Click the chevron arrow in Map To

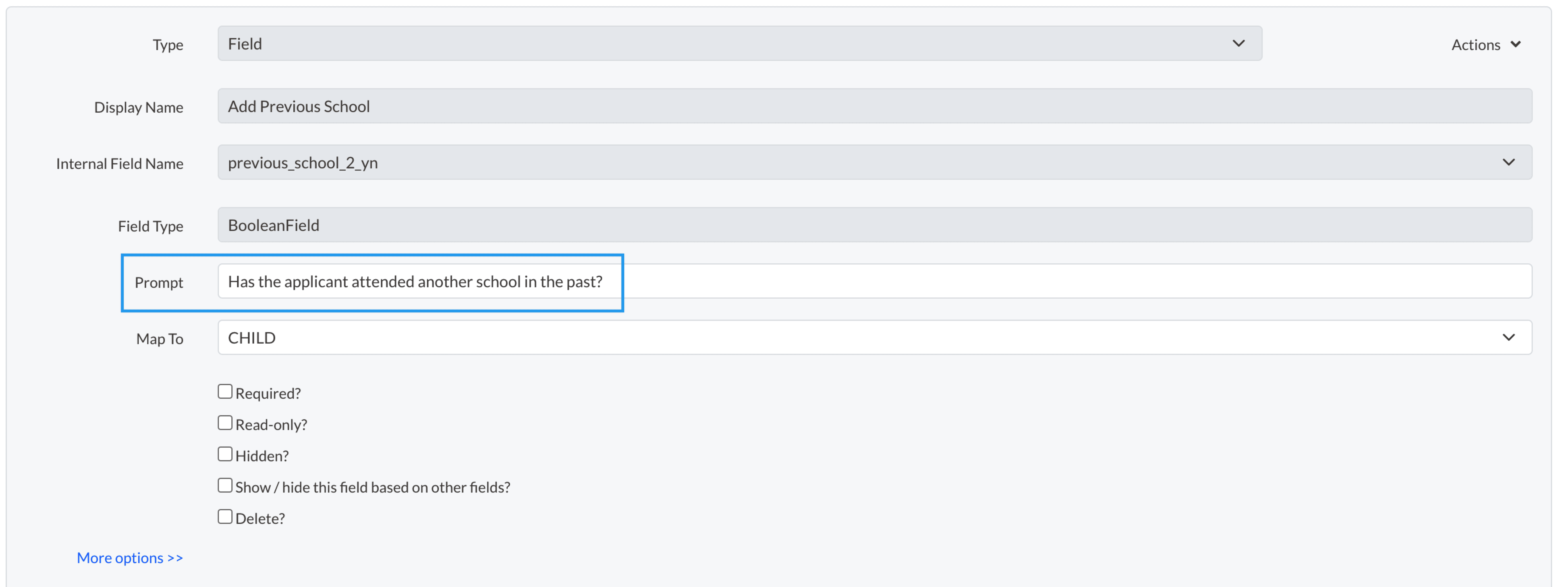point(1508,338)
